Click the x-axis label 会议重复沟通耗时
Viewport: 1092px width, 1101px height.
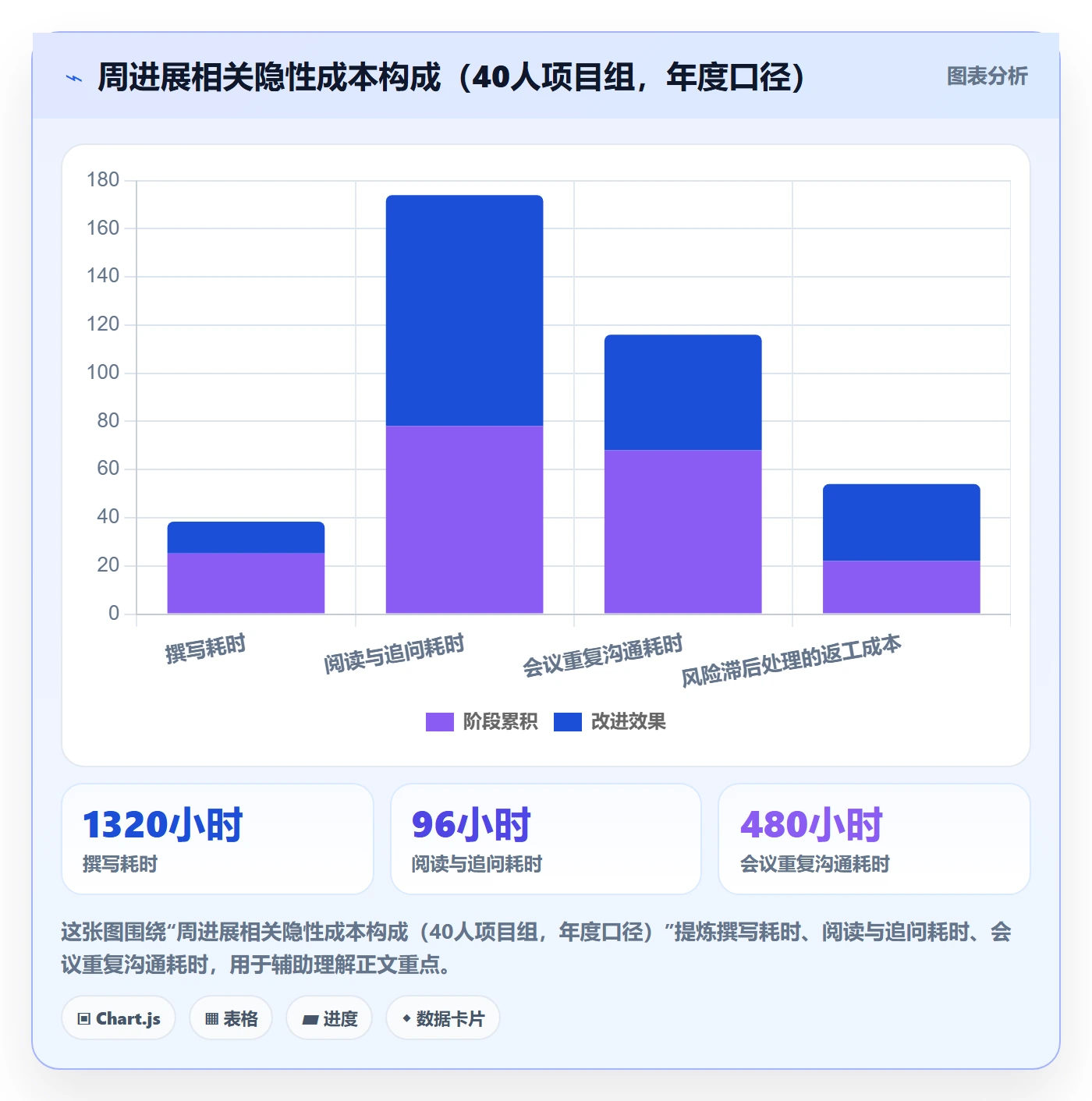pos(602,655)
